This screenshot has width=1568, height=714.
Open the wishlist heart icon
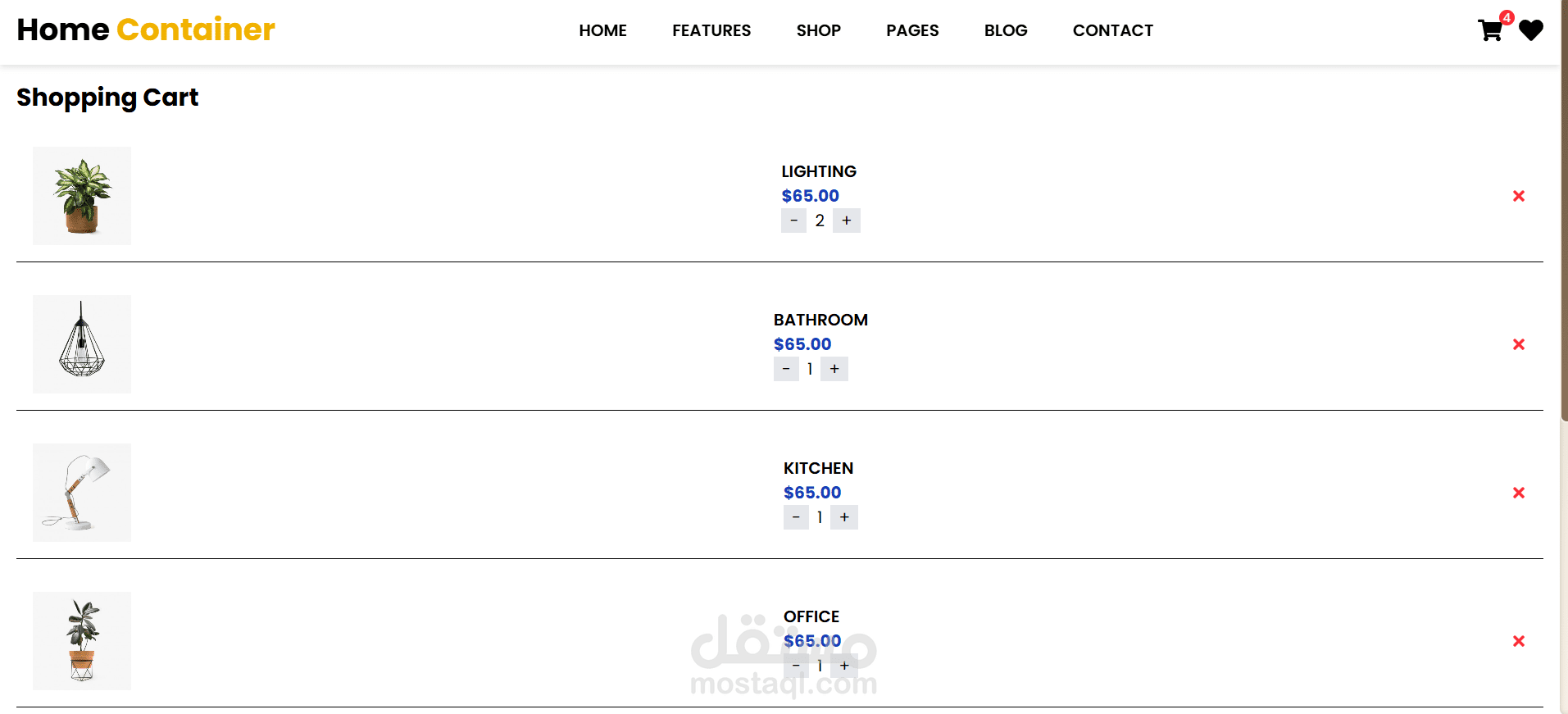tap(1531, 30)
